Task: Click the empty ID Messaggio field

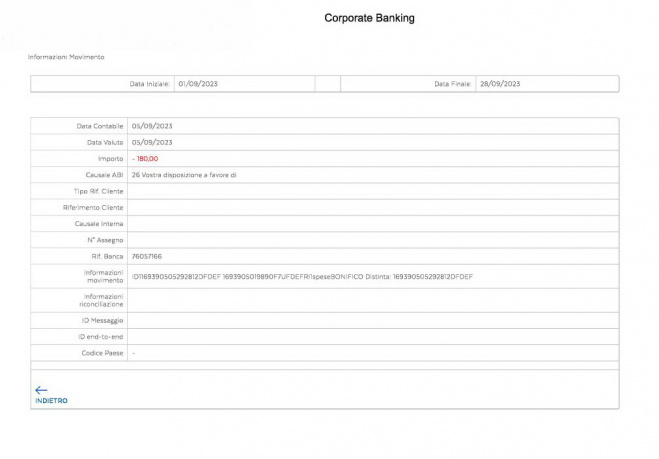Action: pos(370,320)
